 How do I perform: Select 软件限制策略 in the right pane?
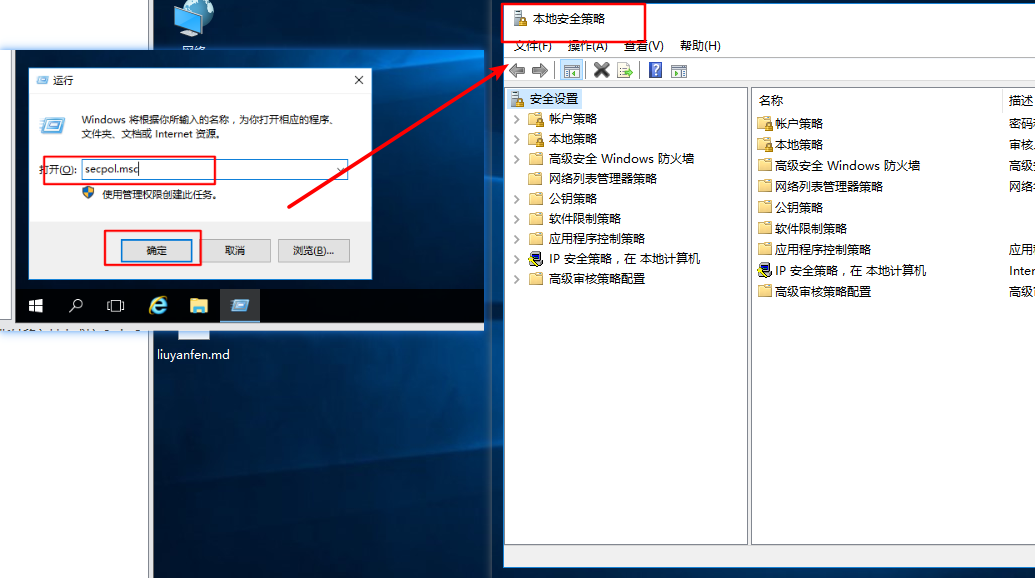811,228
